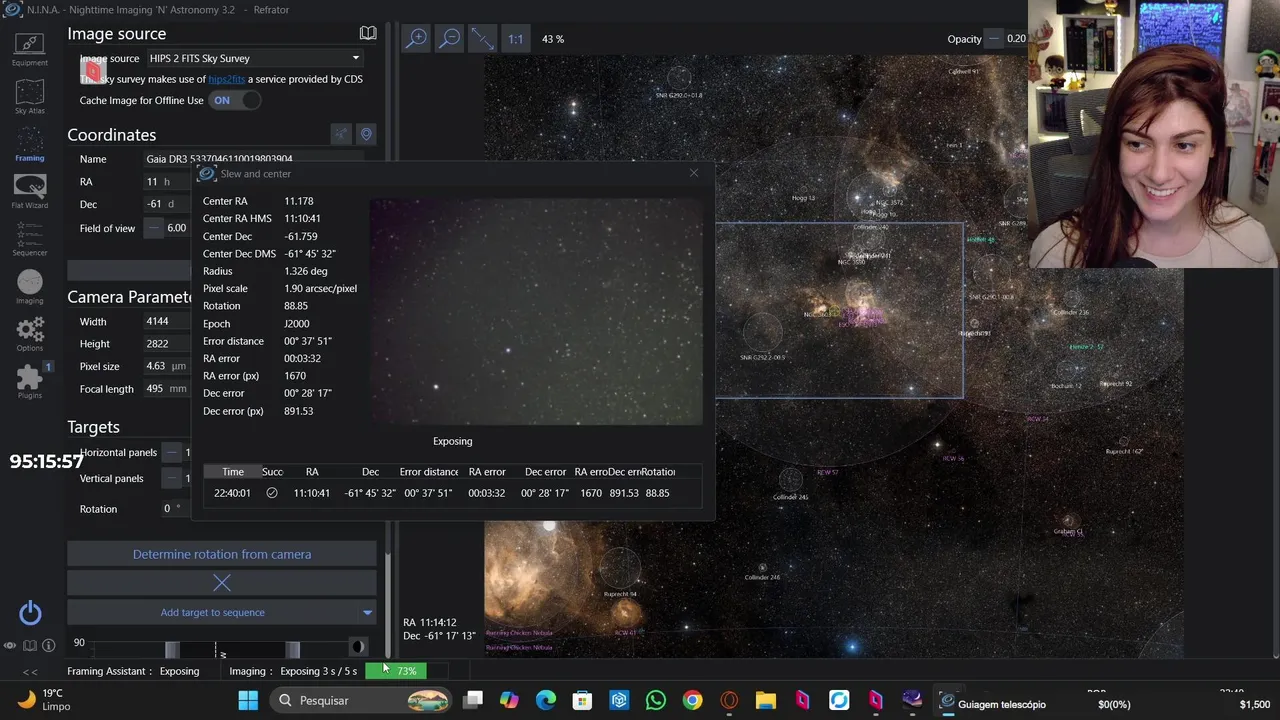
Task: Click the Dec column header in table
Action: tap(370, 472)
